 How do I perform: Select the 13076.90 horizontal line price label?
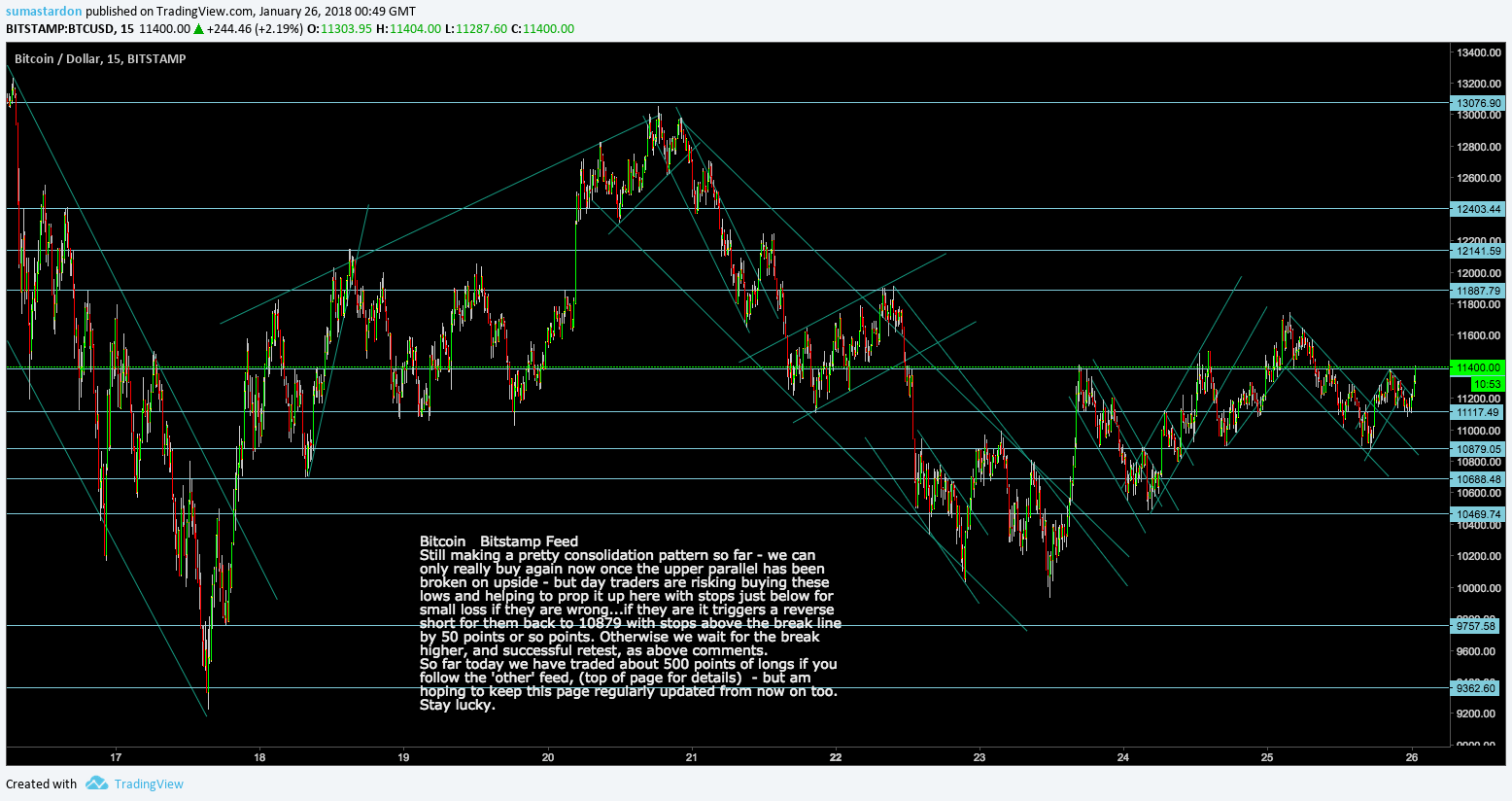tap(1478, 103)
